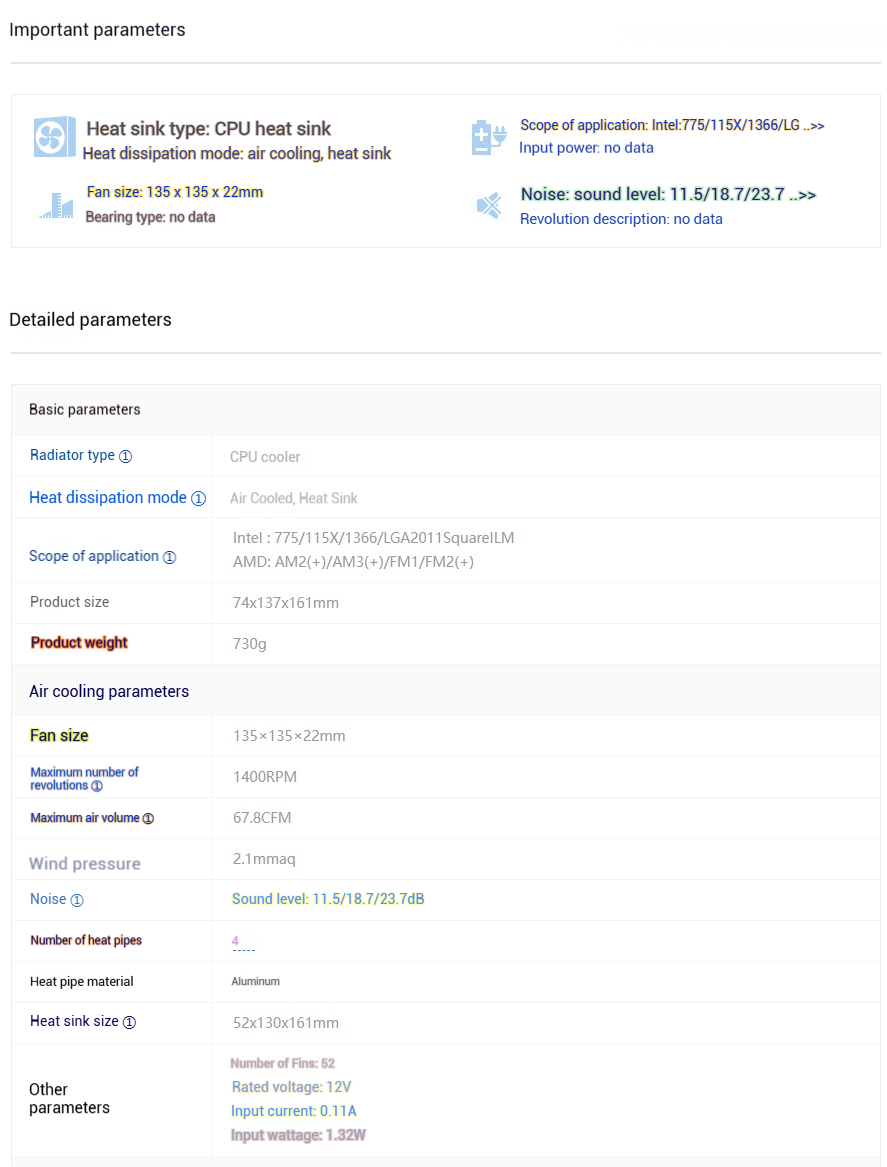Screen dimensions: 887x1167
Task: Open the Scope of application parameter link
Action: click(94, 556)
